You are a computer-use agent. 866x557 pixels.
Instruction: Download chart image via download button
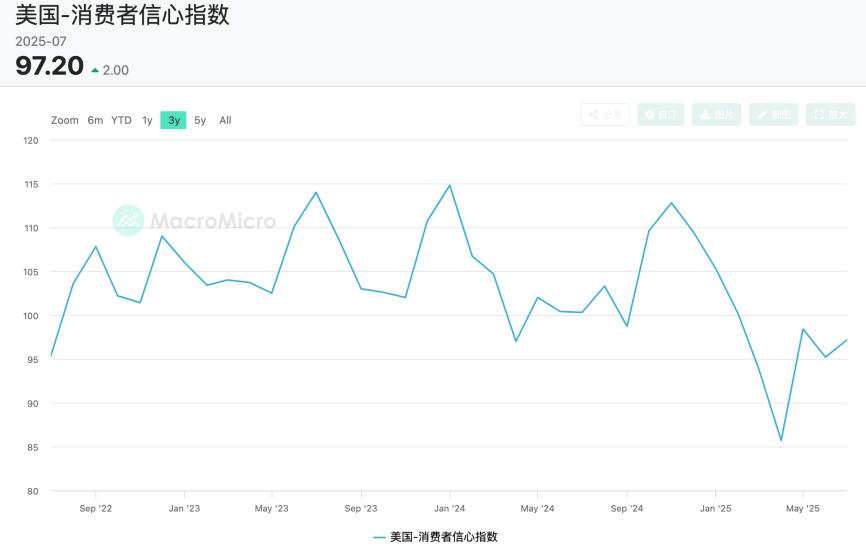coord(717,114)
